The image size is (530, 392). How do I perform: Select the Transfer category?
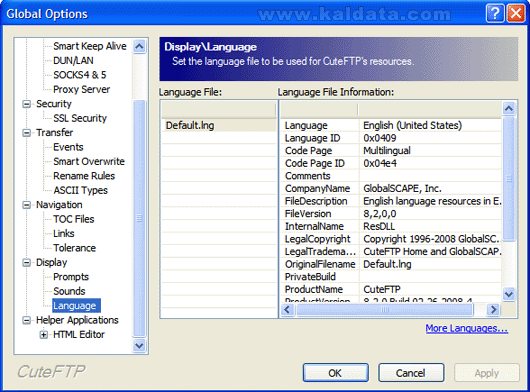pyautogui.click(x=54, y=132)
